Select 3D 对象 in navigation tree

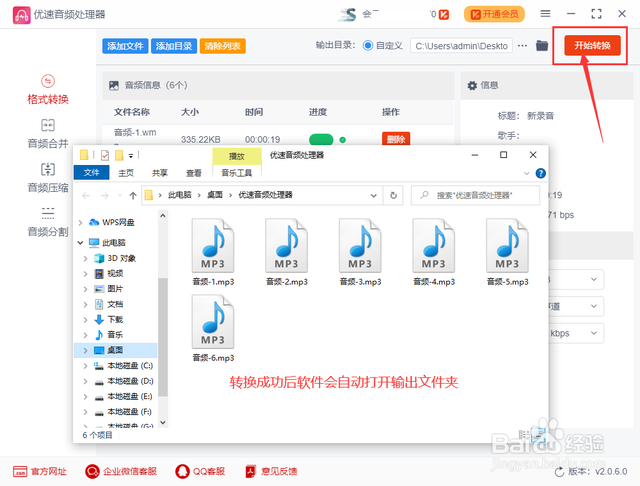[x=121, y=258]
